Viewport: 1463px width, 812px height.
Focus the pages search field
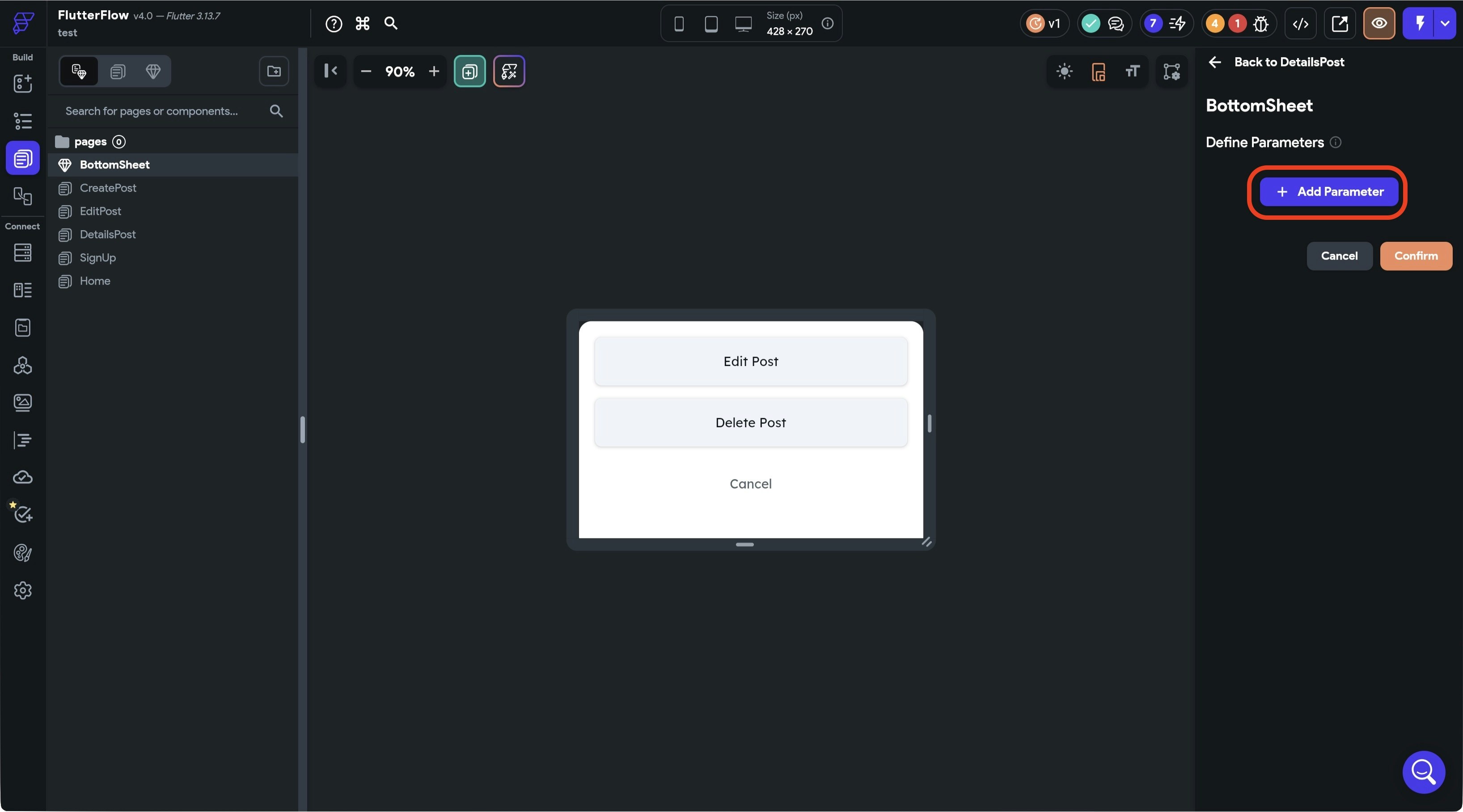152,111
